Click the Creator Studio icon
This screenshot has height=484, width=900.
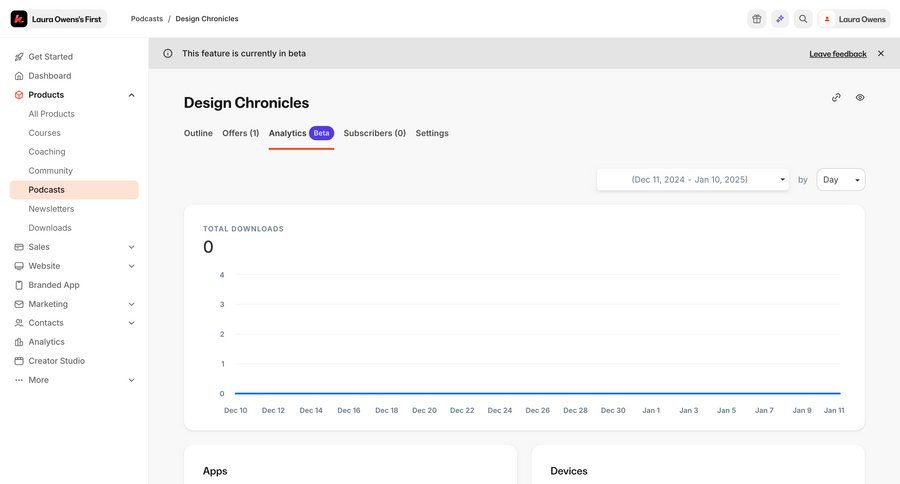19,361
